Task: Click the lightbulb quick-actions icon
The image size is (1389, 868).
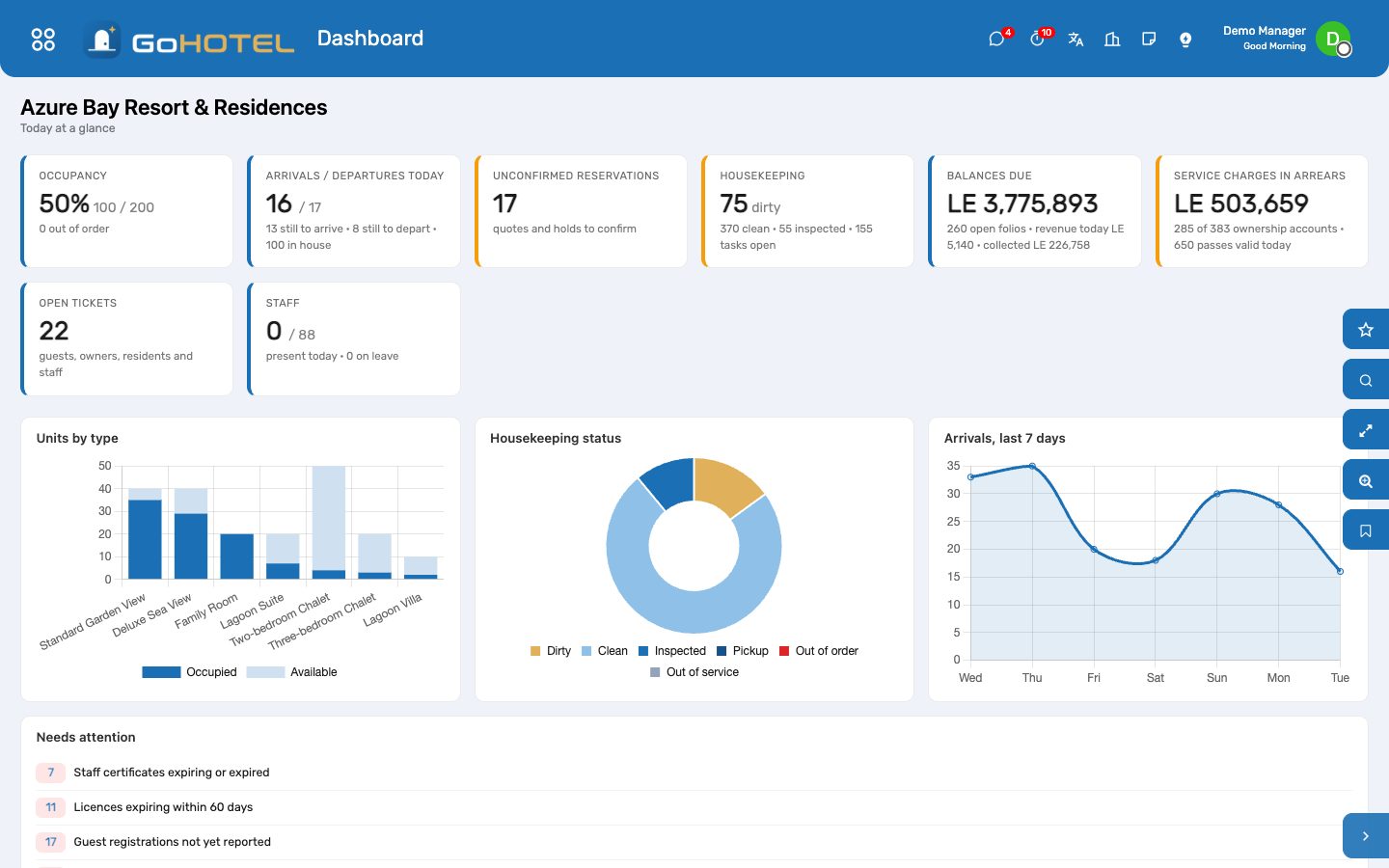Action: click(x=1185, y=40)
